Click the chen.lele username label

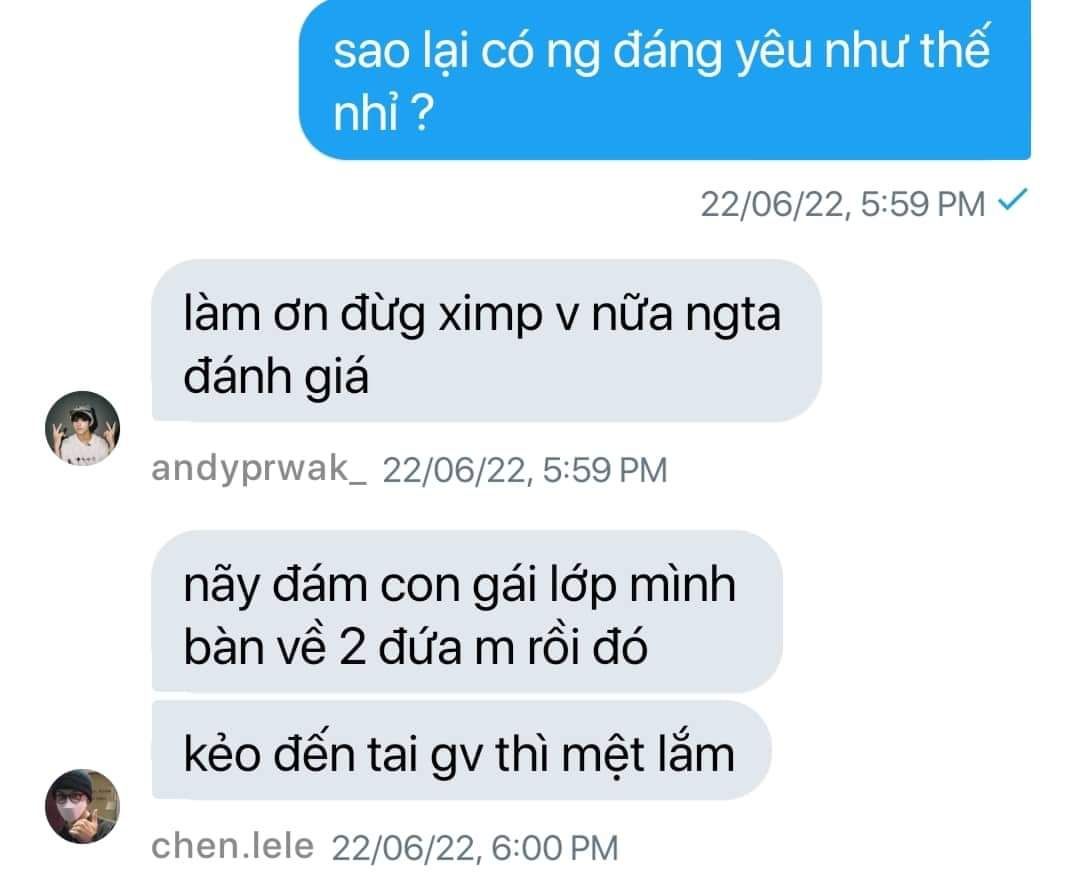click(x=233, y=846)
